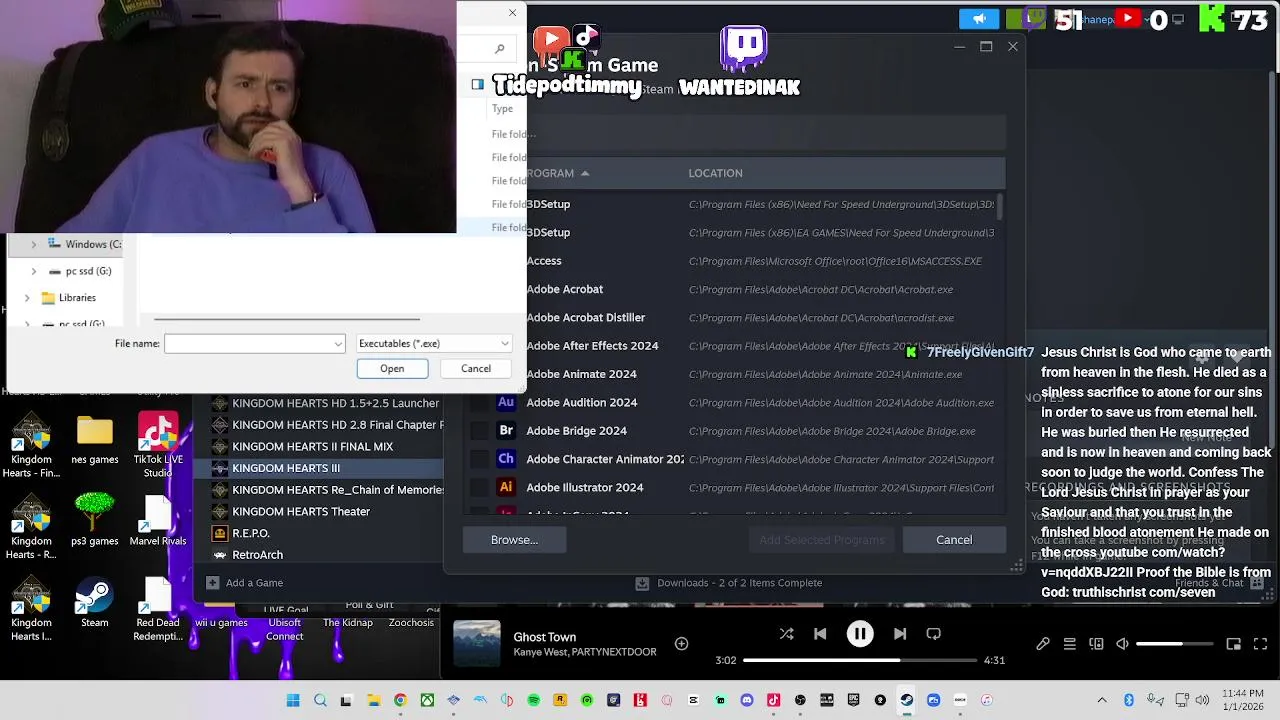Open taskbar search
1280x720 pixels.
pyautogui.click(x=320, y=700)
